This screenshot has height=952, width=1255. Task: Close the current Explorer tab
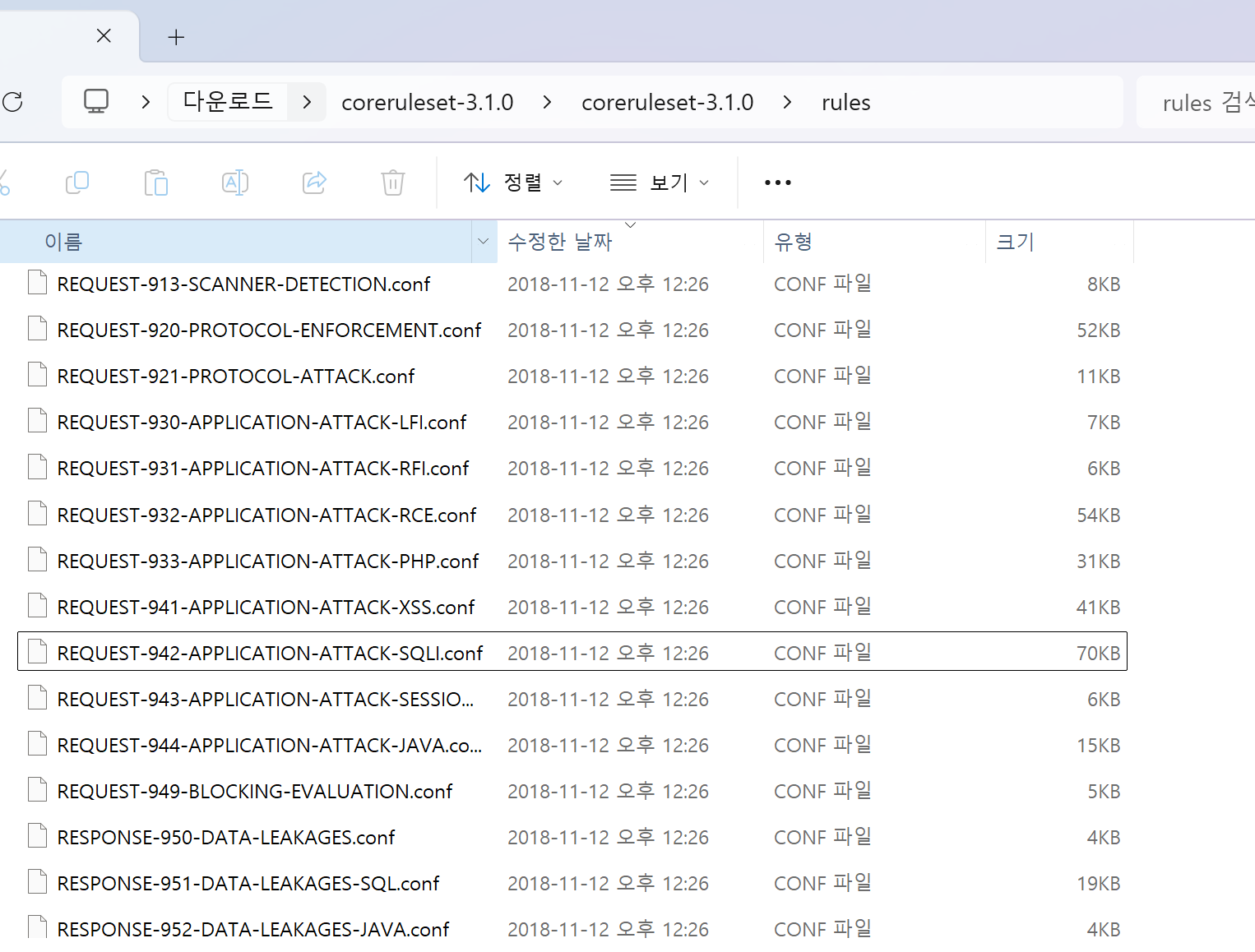104,35
